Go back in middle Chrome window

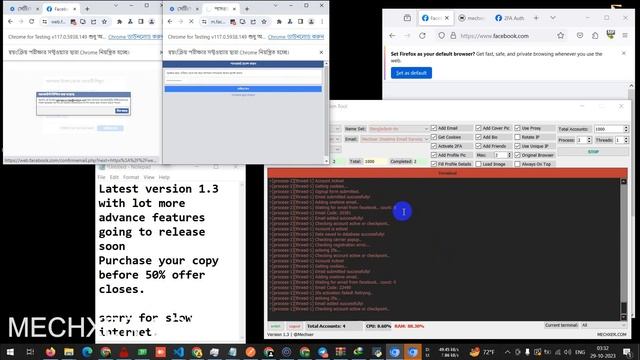pyautogui.click(x=170, y=21)
